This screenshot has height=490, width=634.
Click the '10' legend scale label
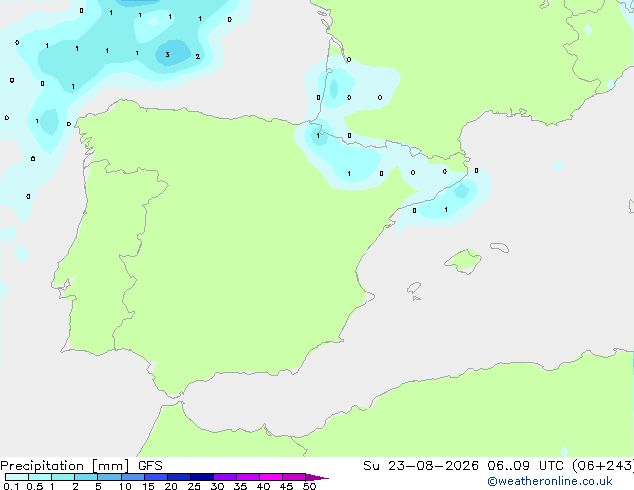(x=125, y=486)
